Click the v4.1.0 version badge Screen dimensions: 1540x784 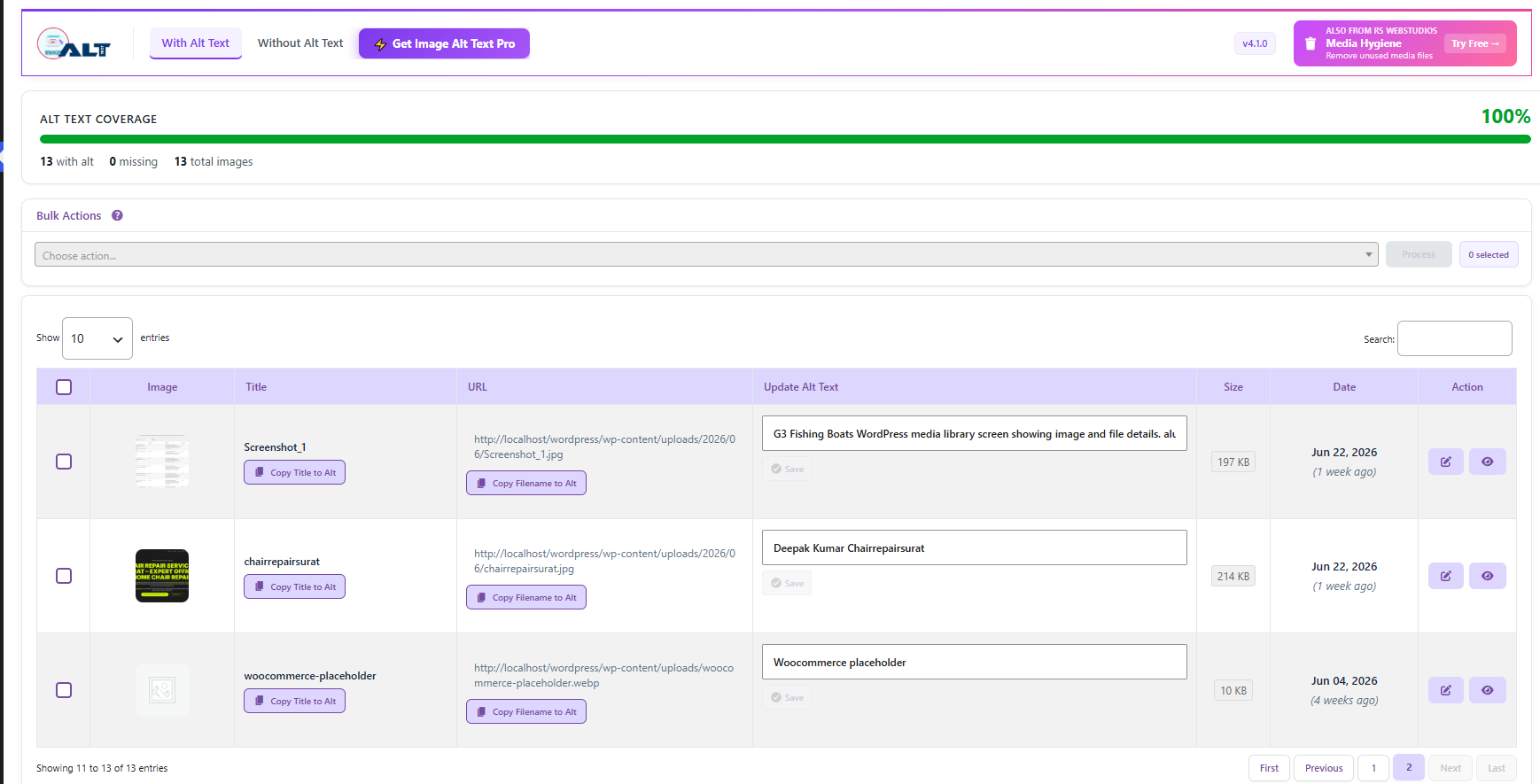[x=1255, y=43]
